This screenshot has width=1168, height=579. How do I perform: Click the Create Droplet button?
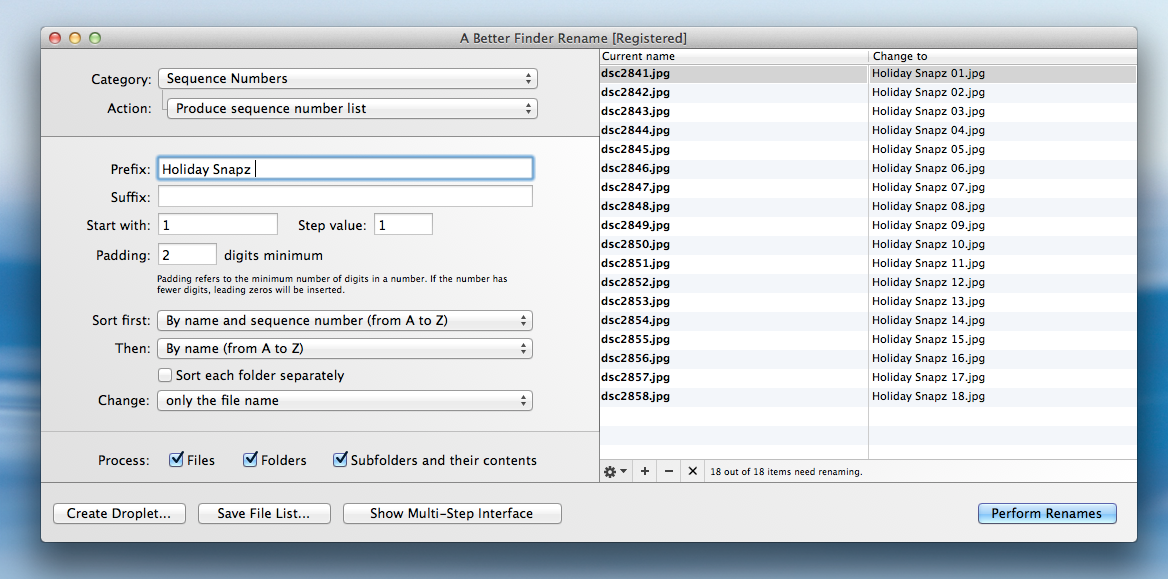(119, 513)
